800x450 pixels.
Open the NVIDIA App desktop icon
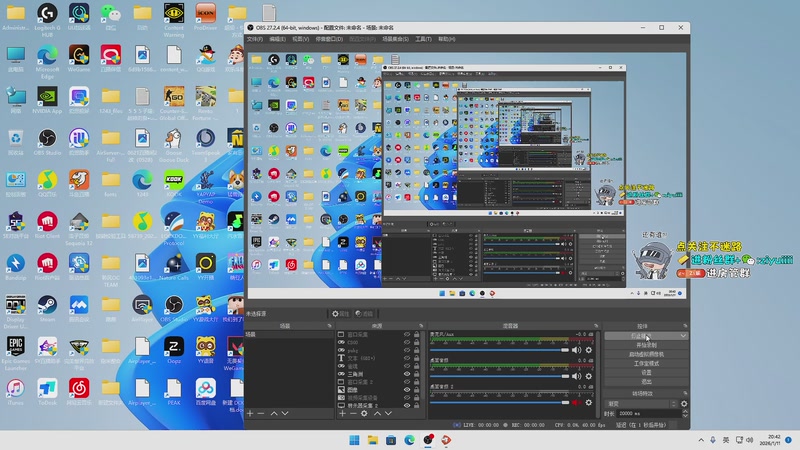pos(47,100)
